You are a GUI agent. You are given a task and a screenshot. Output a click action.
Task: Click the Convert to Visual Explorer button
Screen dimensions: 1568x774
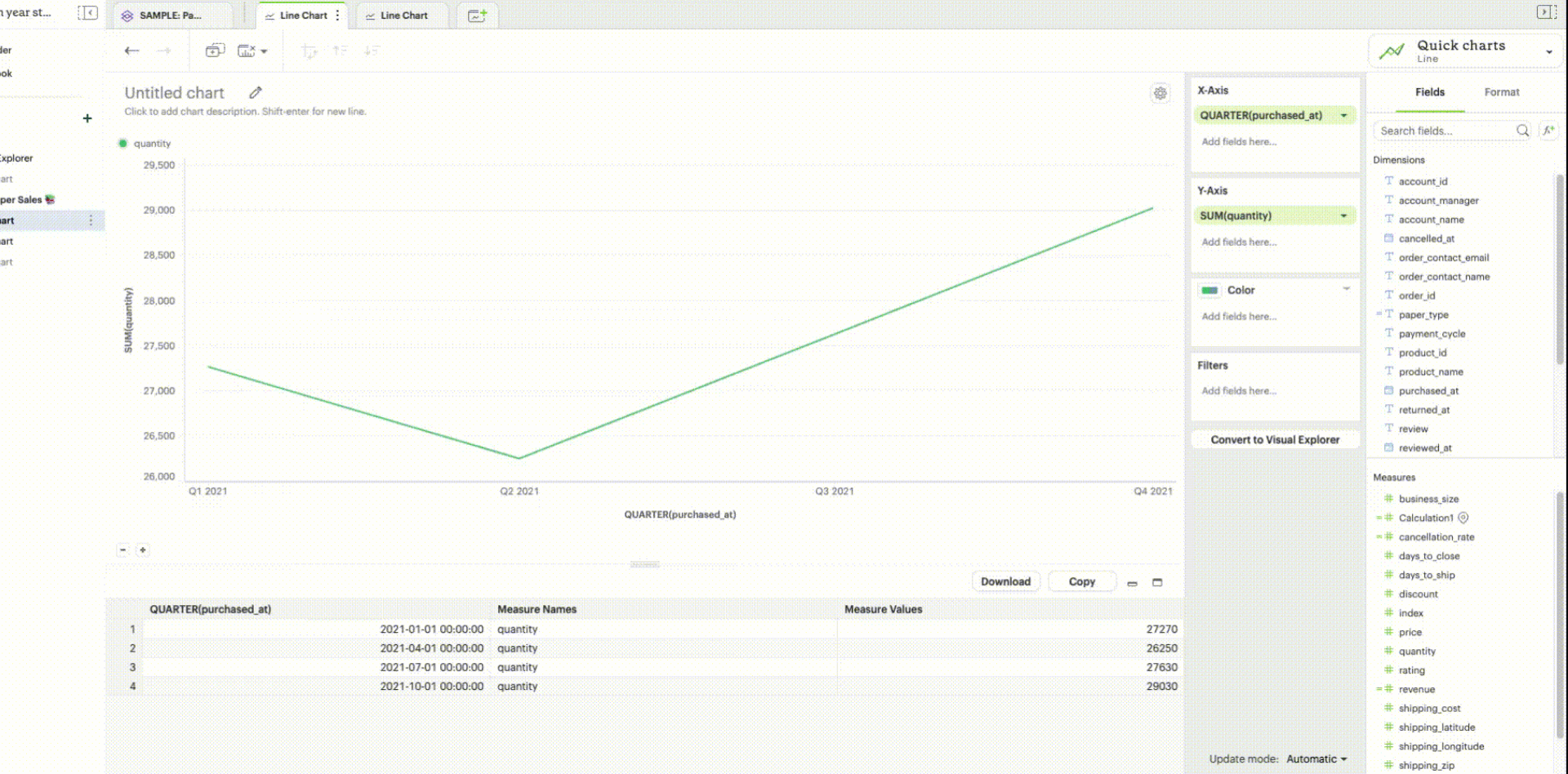pyautogui.click(x=1274, y=439)
